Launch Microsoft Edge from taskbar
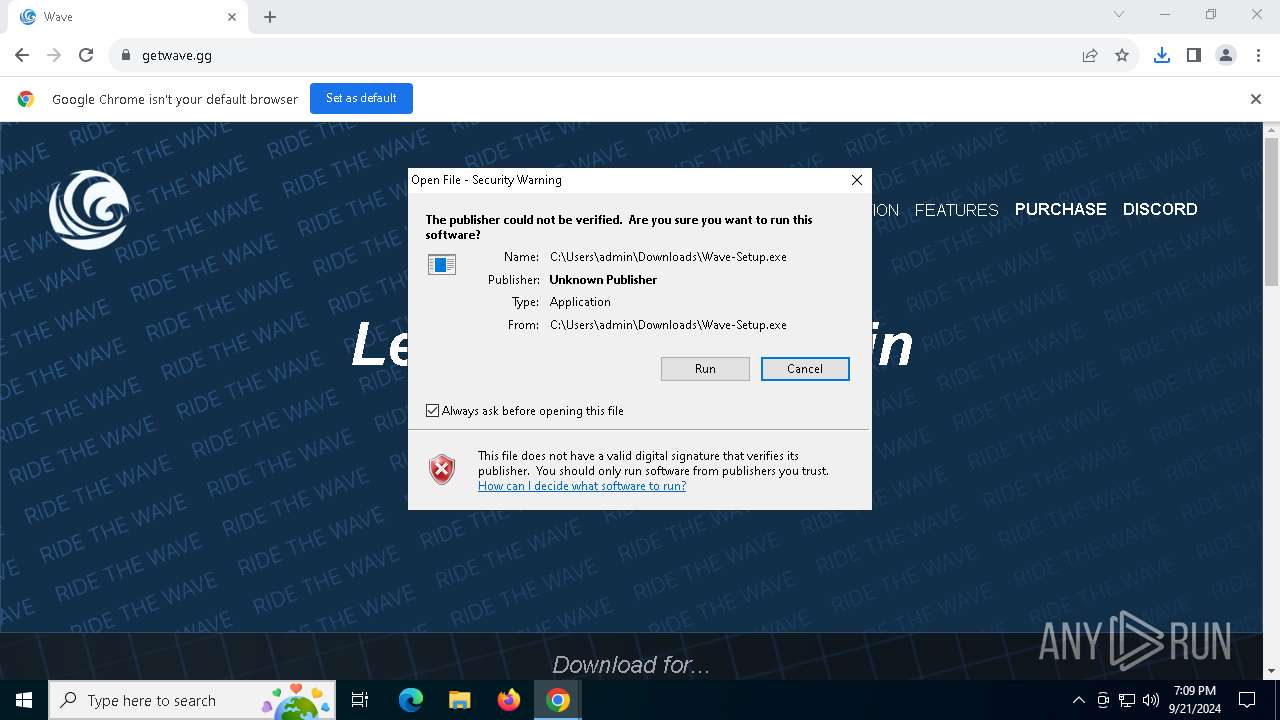The width and height of the screenshot is (1280, 720). tap(411, 700)
